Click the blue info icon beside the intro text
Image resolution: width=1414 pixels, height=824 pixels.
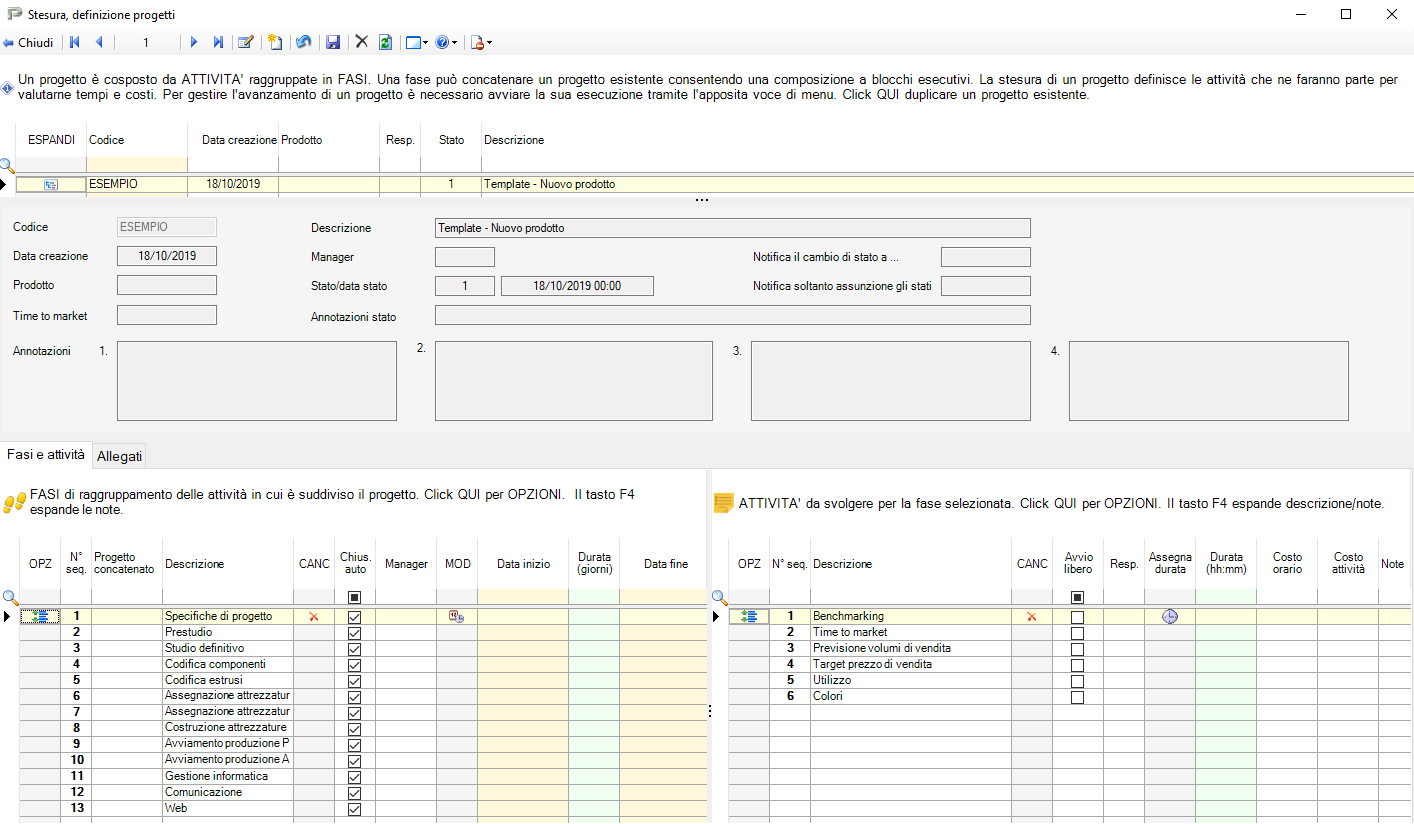pyautogui.click(x=8, y=88)
